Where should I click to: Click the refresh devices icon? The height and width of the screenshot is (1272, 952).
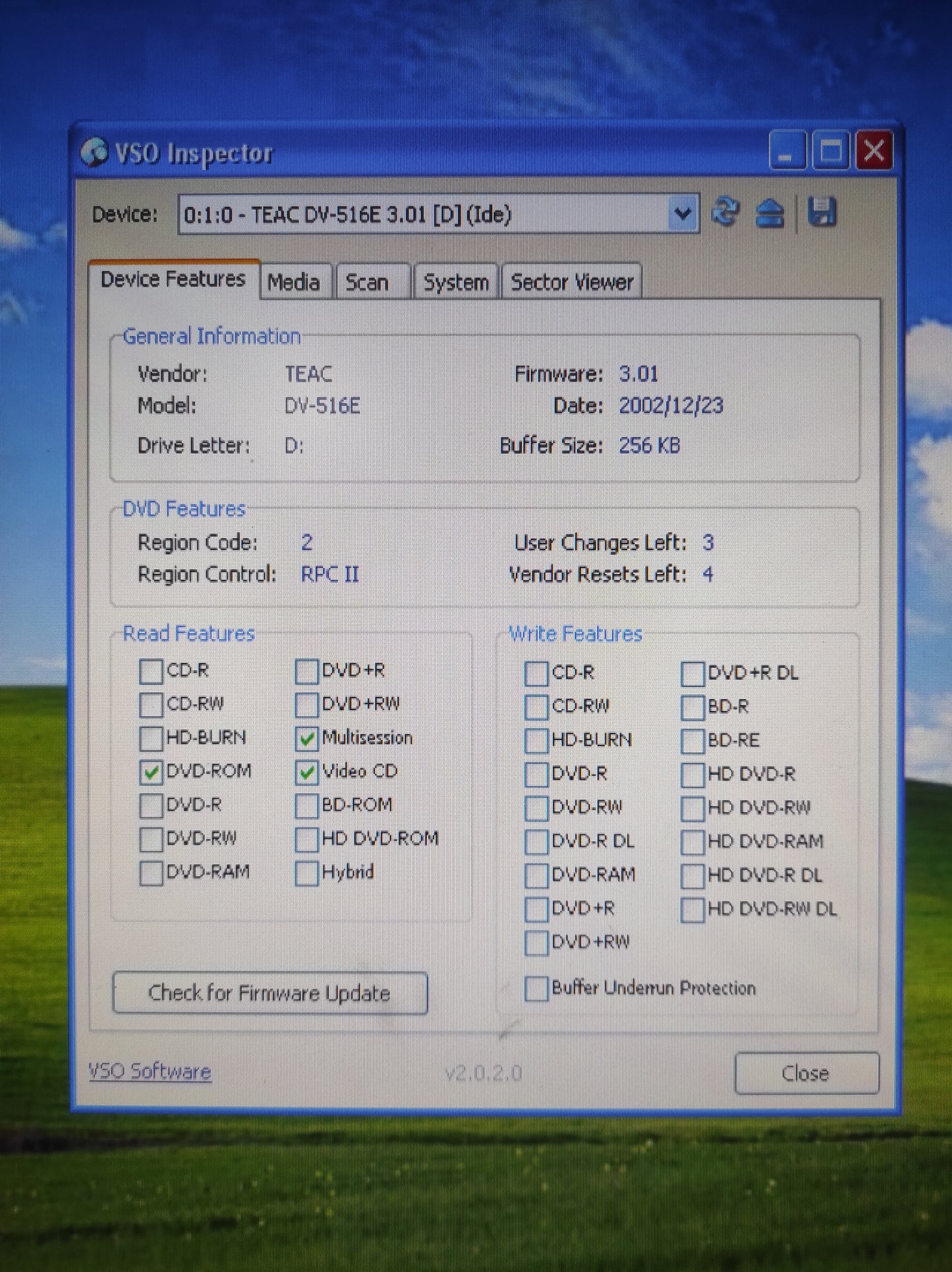725,213
